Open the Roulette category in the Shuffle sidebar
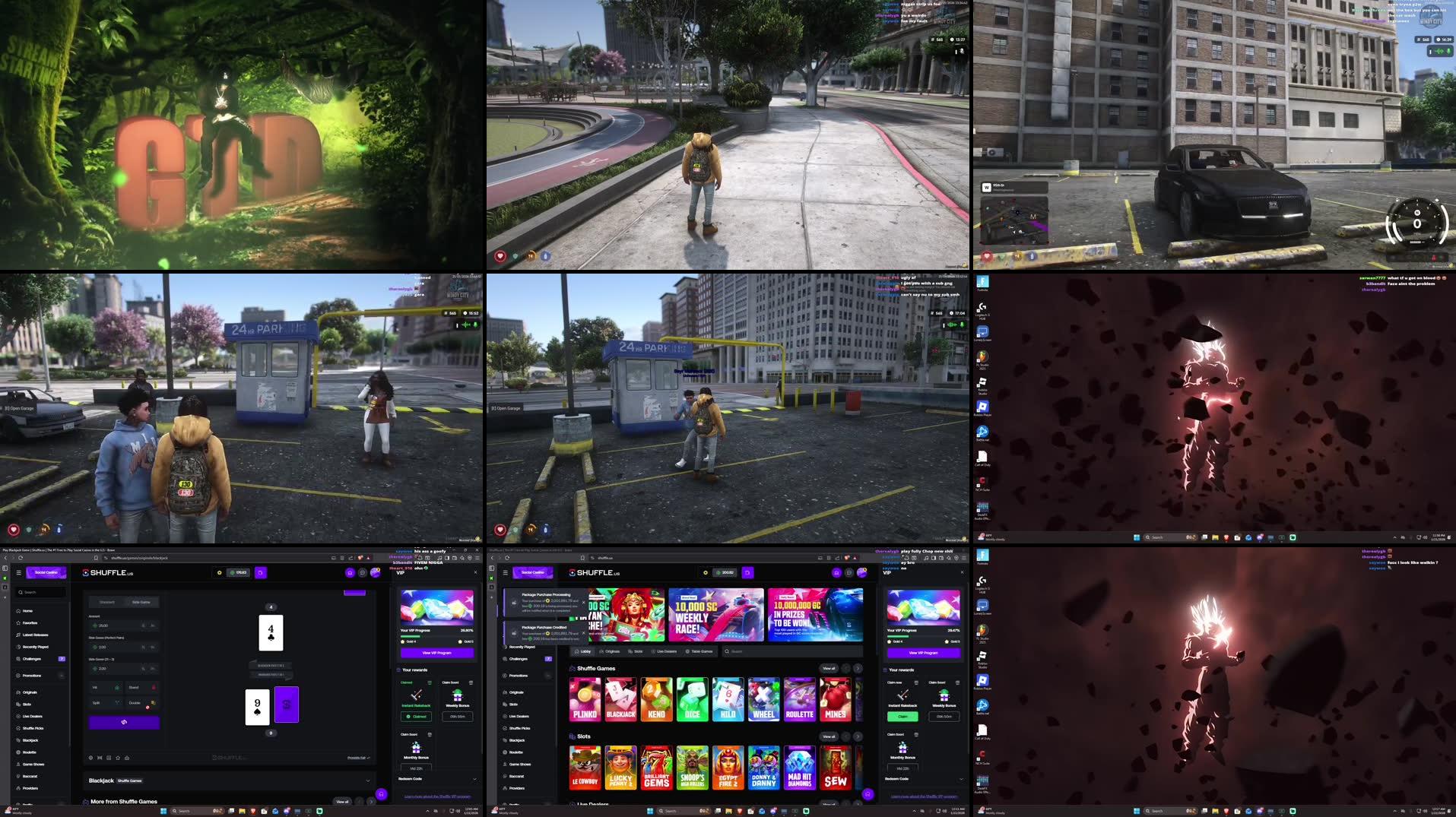Screen dimensions: 1456x817 tap(30, 752)
